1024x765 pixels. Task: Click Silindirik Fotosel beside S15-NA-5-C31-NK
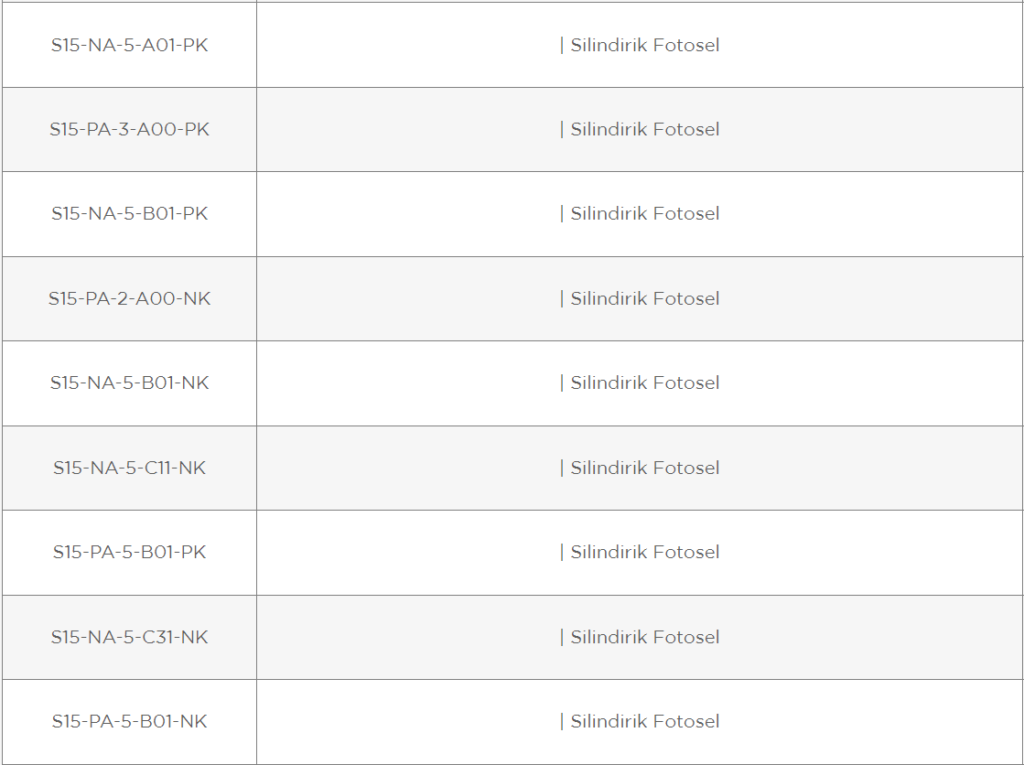click(645, 637)
